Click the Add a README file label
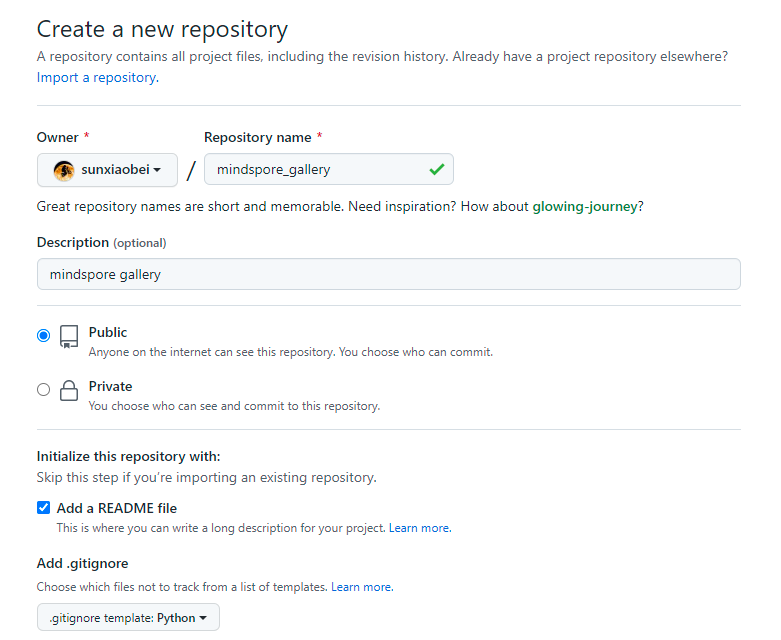The width and height of the screenshot is (781, 640). tap(116, 508)
